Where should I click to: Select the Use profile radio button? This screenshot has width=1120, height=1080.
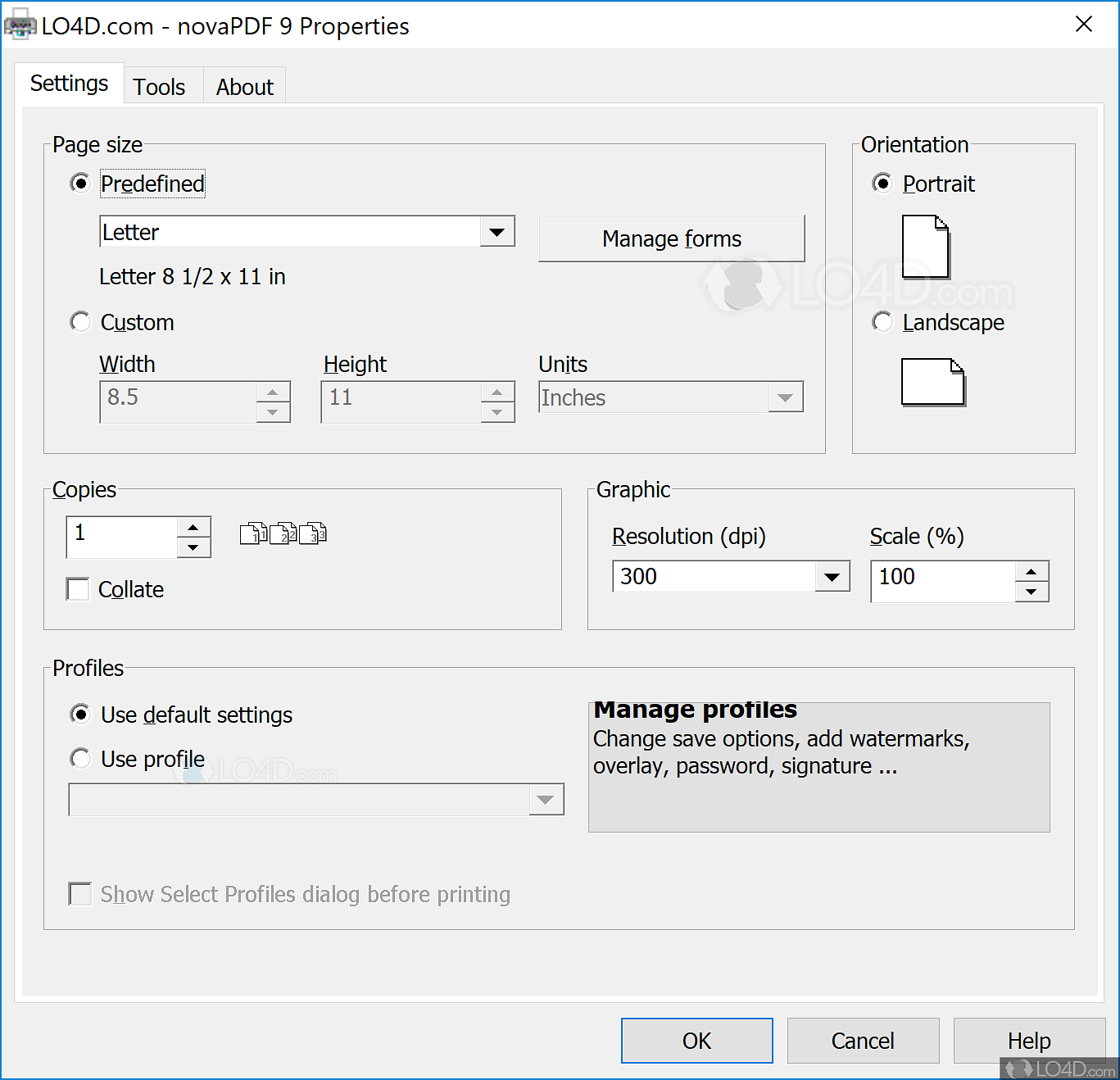point(79,758)
